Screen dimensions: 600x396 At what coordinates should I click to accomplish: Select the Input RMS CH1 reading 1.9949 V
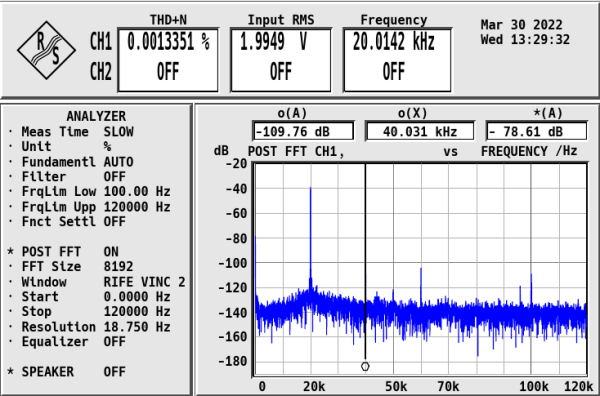point(273,42)
